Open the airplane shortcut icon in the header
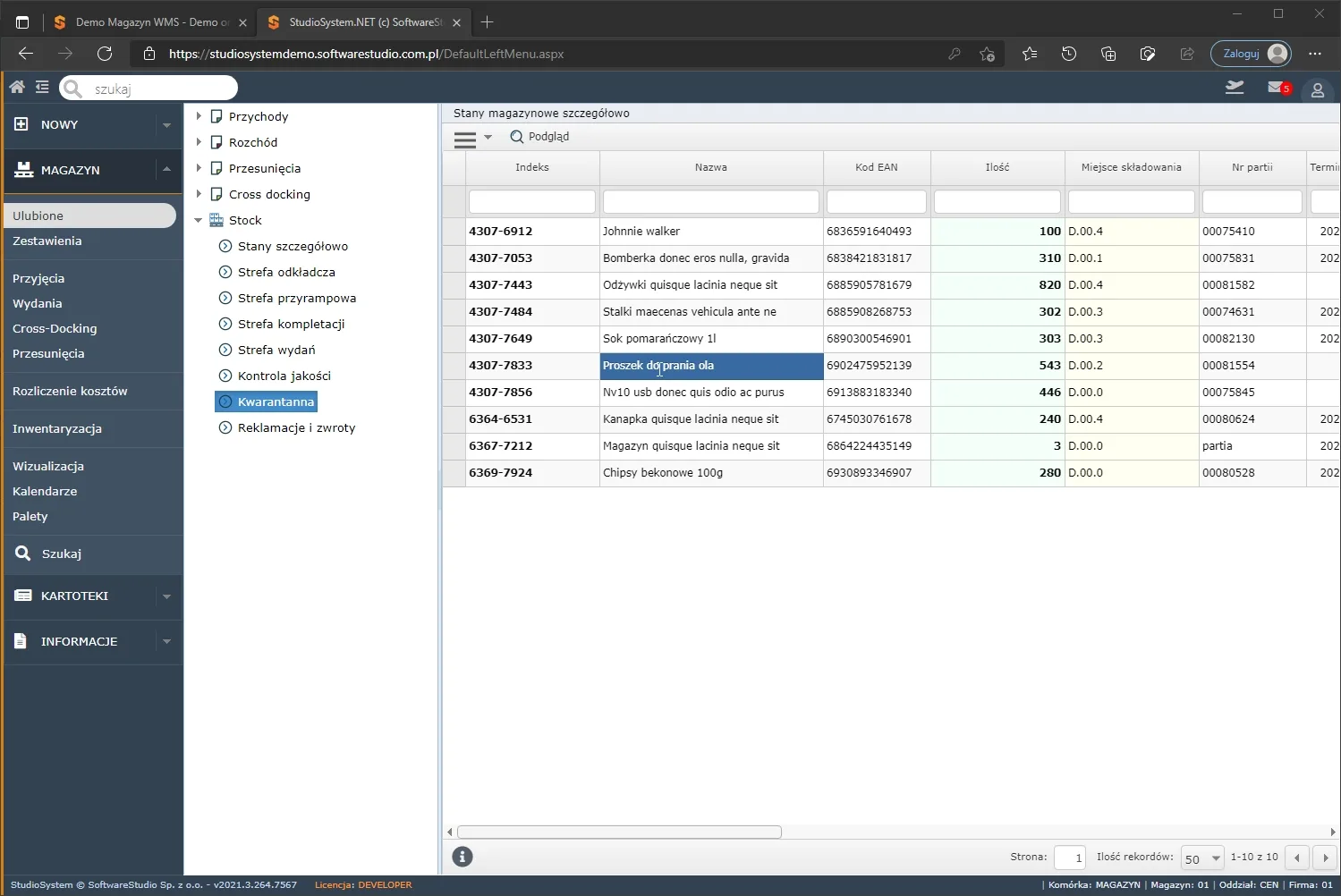 pyautogui.click(x=1235, y=87)
